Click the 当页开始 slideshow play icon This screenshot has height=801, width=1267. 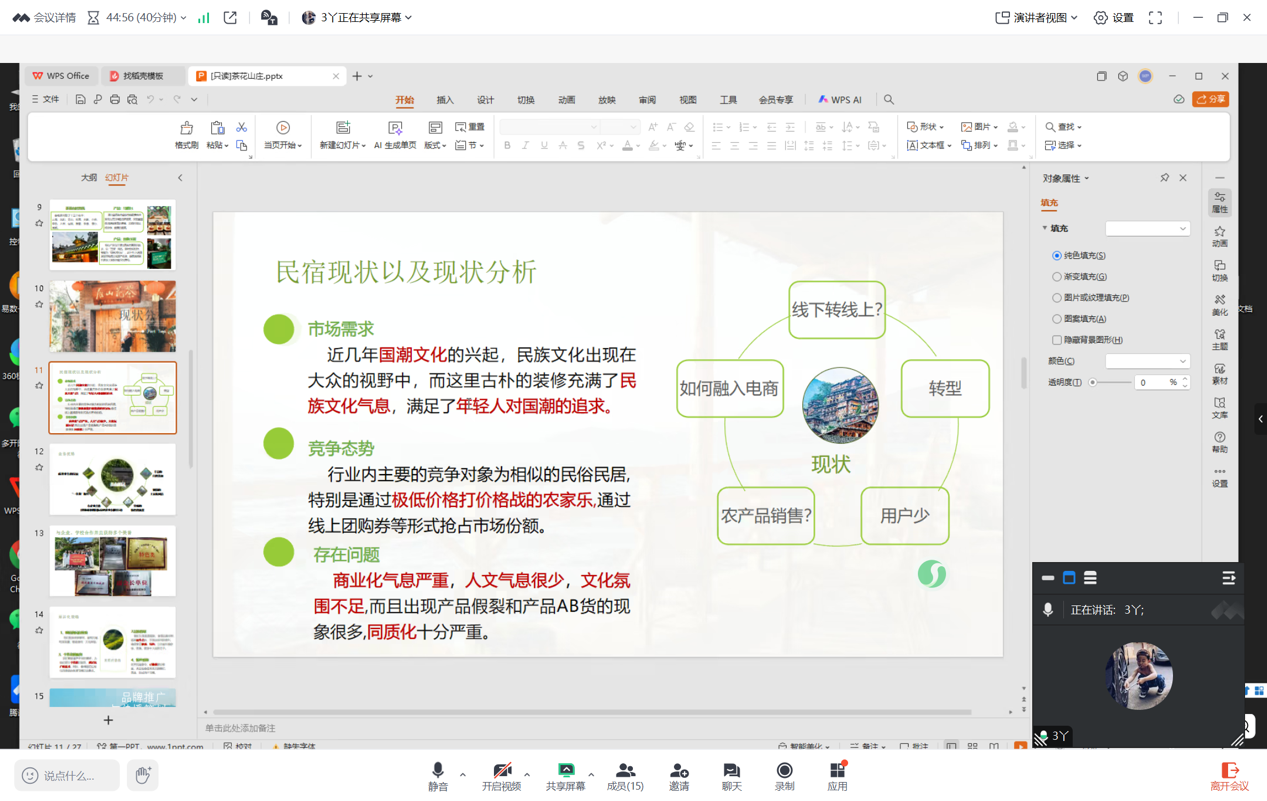click(x=283, y=129)
